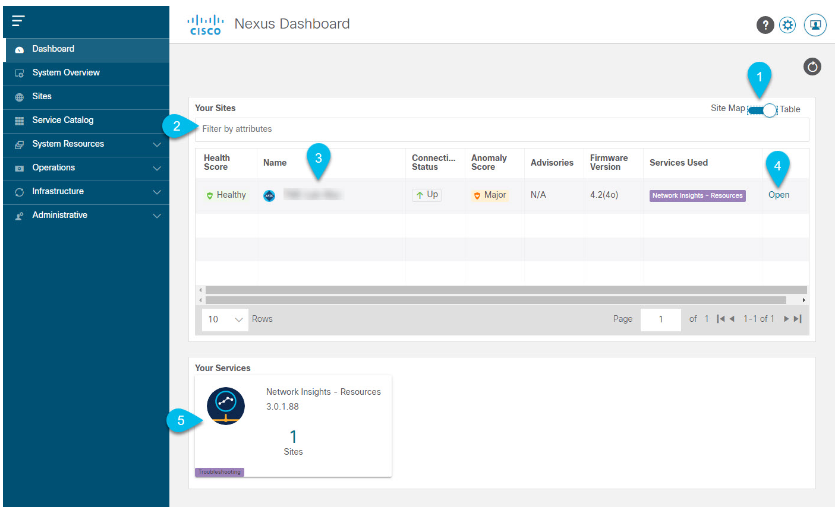Open Service Catalog from the sidebar

click(x=87, y=120)
